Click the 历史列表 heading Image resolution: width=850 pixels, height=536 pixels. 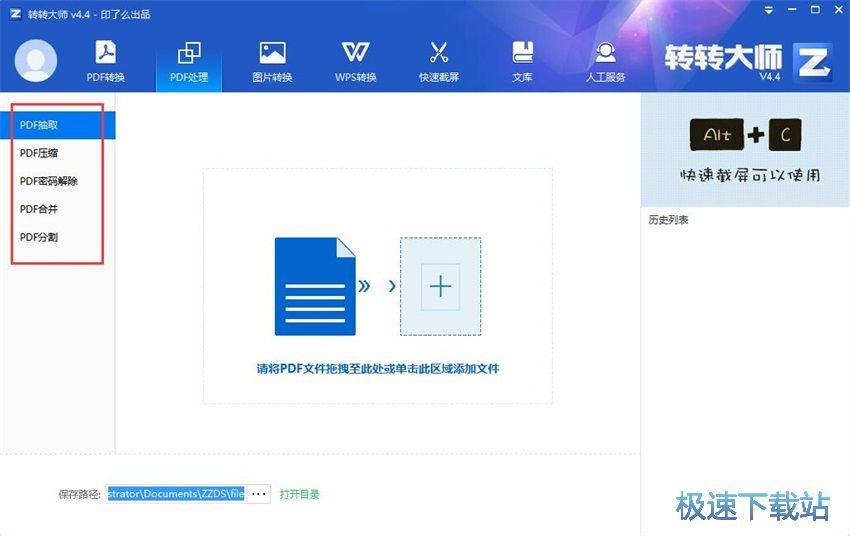click(x=668, y=219)
